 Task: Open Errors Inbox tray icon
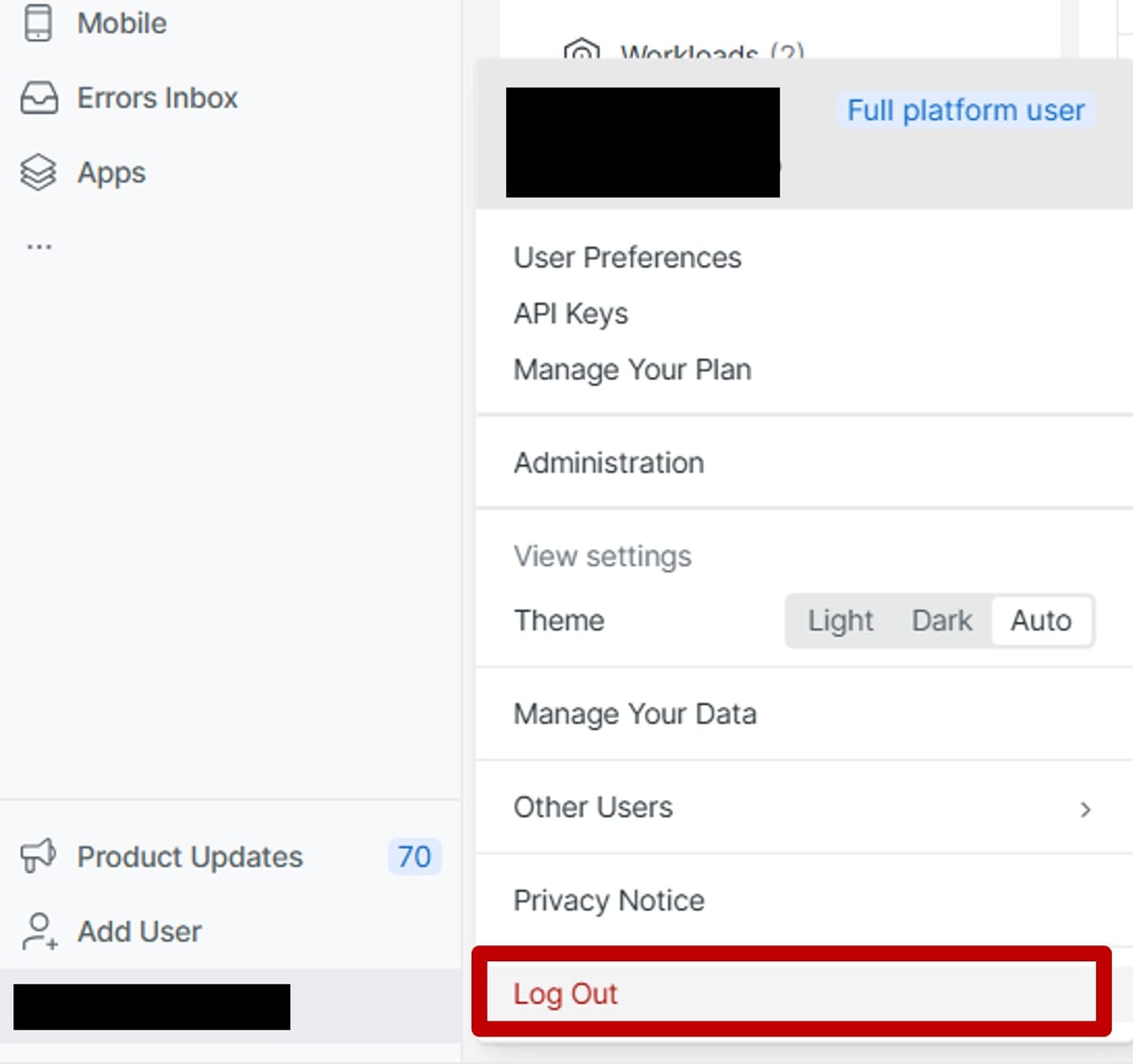(x=39, y=98)
